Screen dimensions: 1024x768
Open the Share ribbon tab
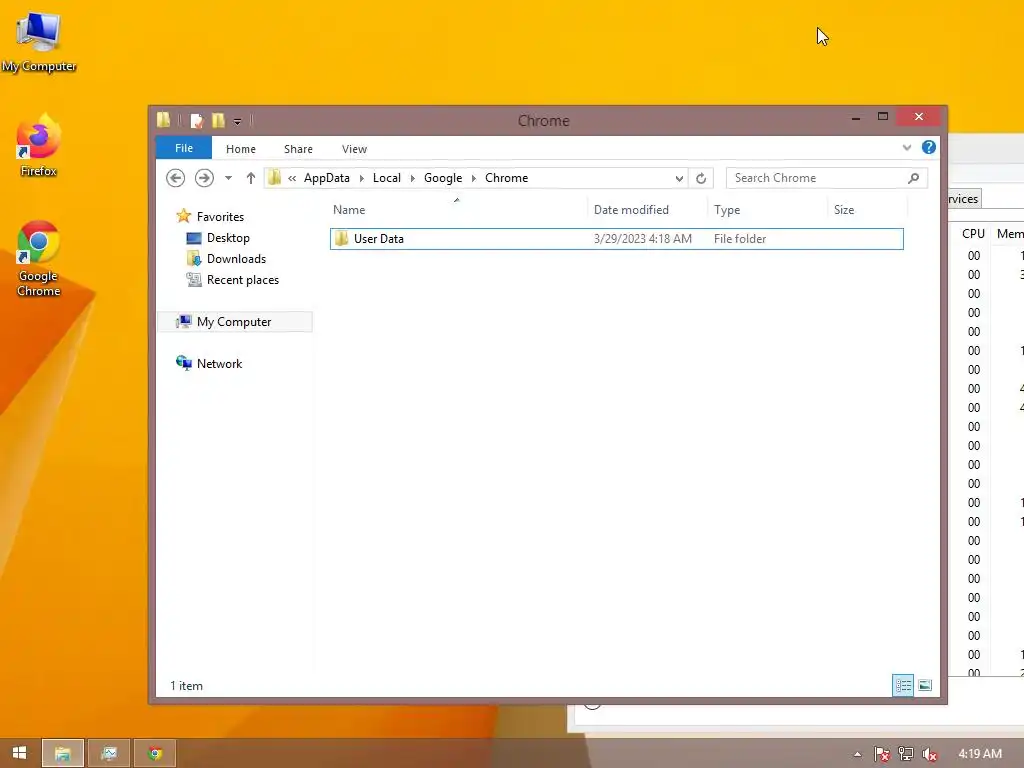298,149
